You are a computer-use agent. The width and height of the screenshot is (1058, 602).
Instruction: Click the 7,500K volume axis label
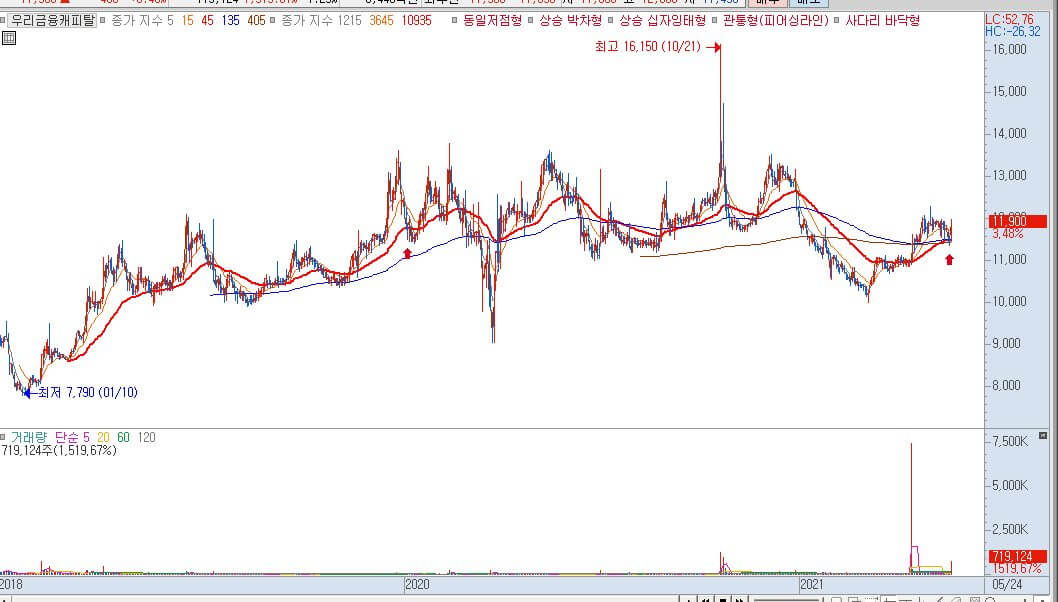click(x=1010, y=441)
